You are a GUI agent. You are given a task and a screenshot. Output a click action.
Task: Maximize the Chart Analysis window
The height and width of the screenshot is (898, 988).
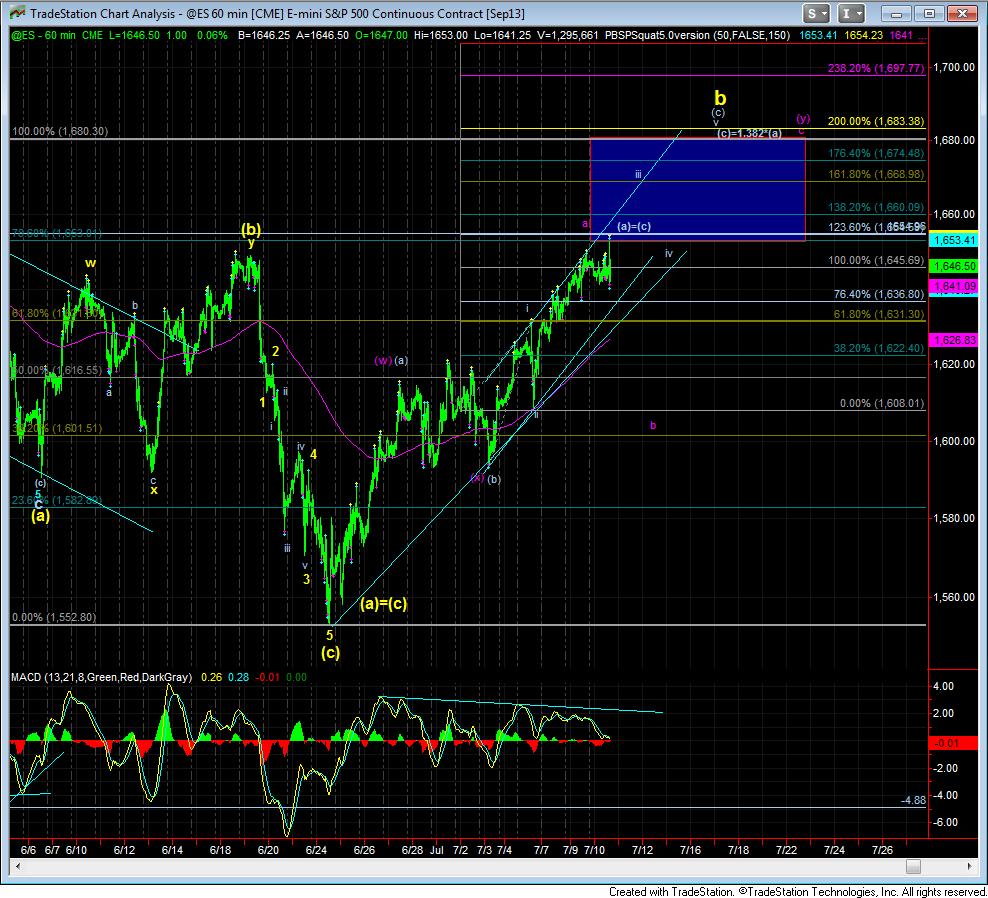(x=931, y=13)
